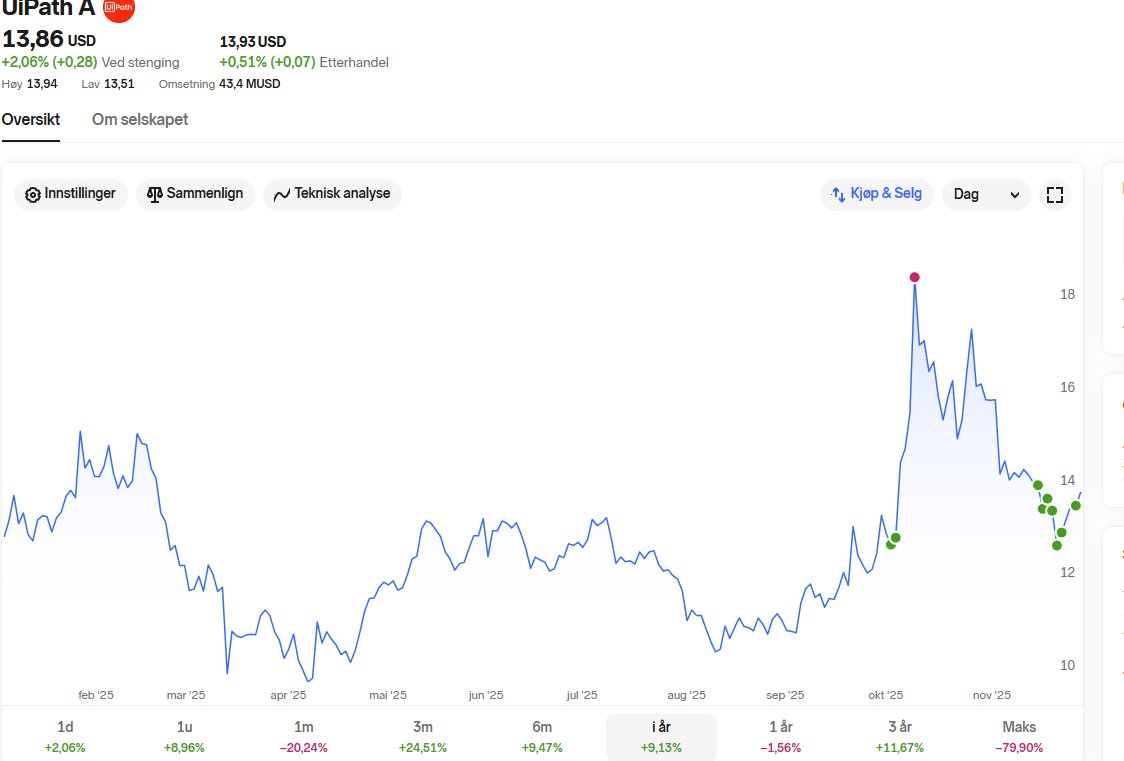The image size is (1124, 761).
Task: Select the 6m time range
Action: tap(542, 737)
